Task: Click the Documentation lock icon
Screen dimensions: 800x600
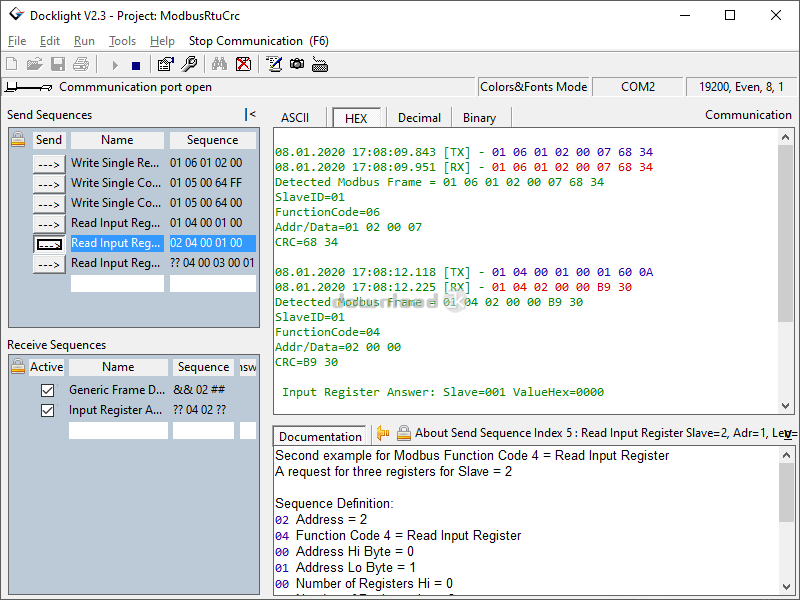Action: tap(404, 433)
